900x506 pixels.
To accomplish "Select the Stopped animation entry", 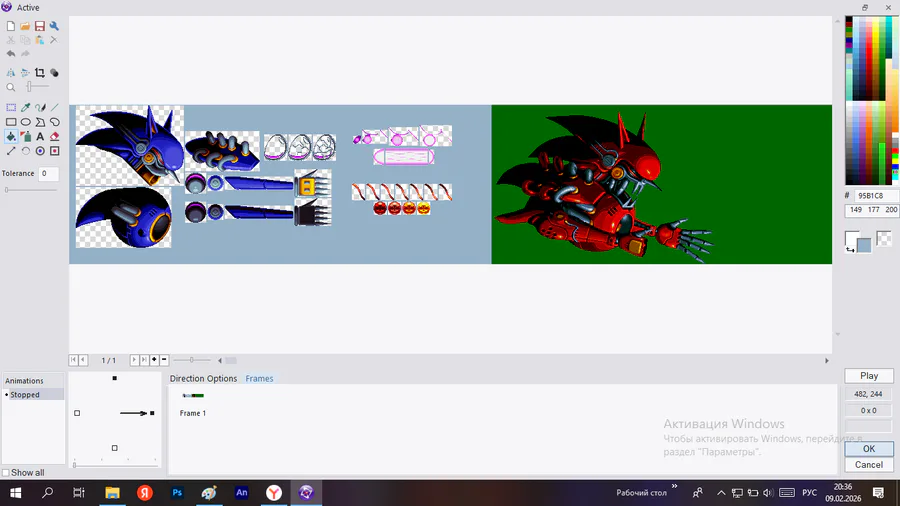I will pos(33,395).
